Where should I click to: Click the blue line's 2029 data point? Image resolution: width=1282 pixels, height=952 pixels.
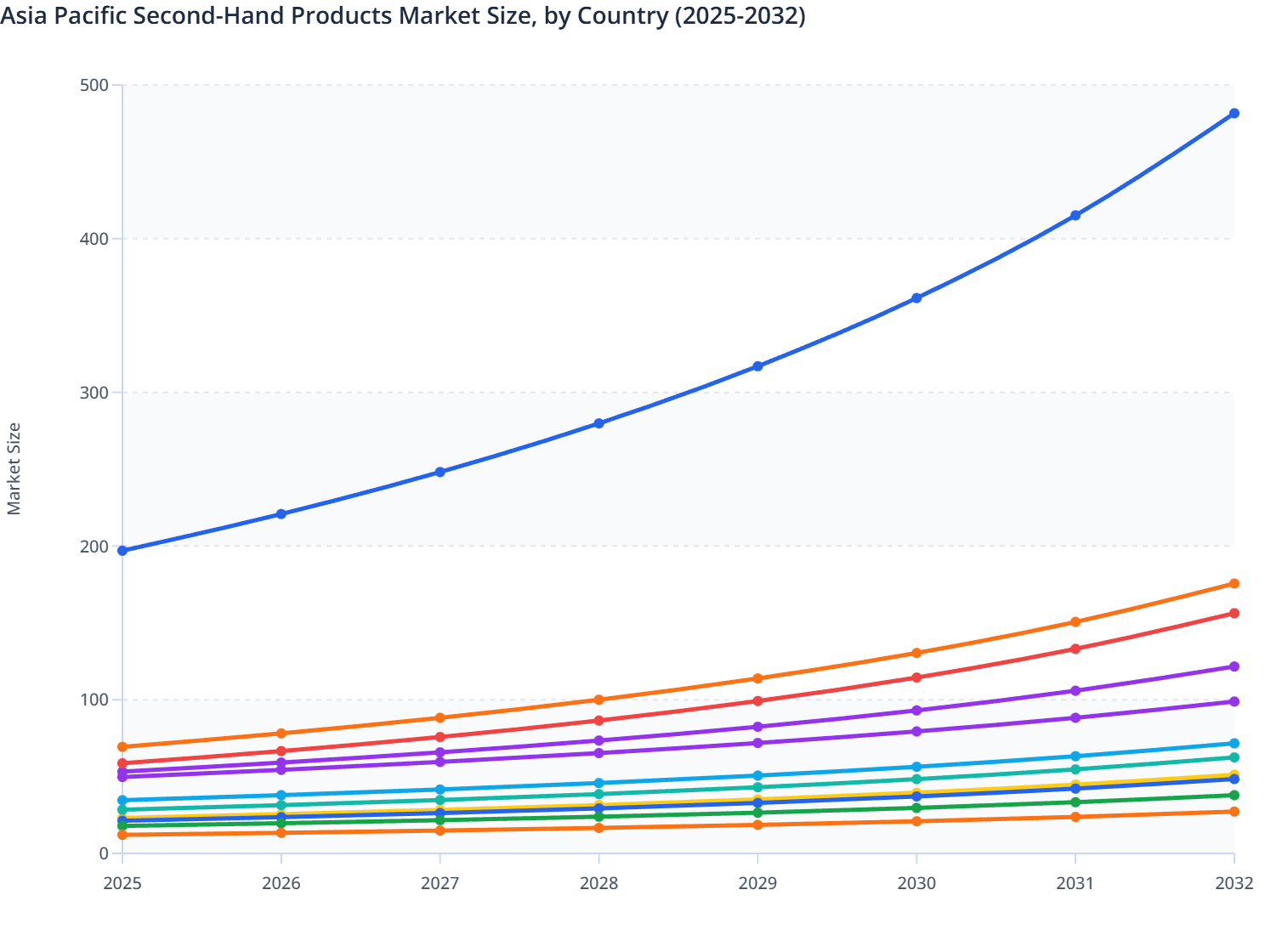click(757, 366)
